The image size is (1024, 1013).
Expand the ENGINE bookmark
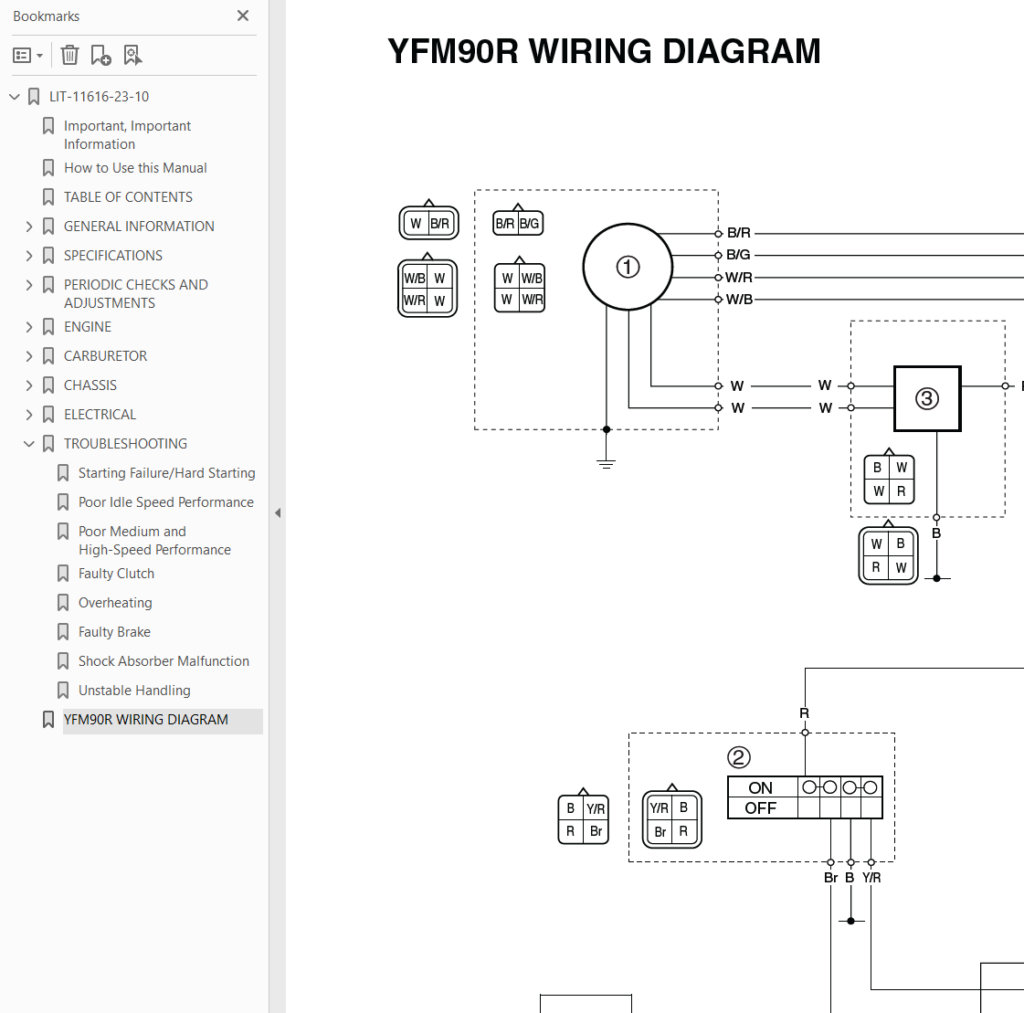(29, 327)
